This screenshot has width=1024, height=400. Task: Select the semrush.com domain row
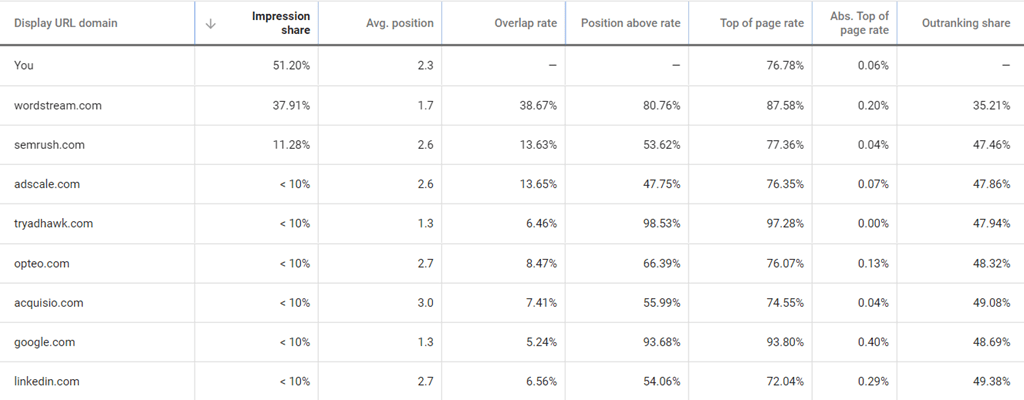pos(50,145)
